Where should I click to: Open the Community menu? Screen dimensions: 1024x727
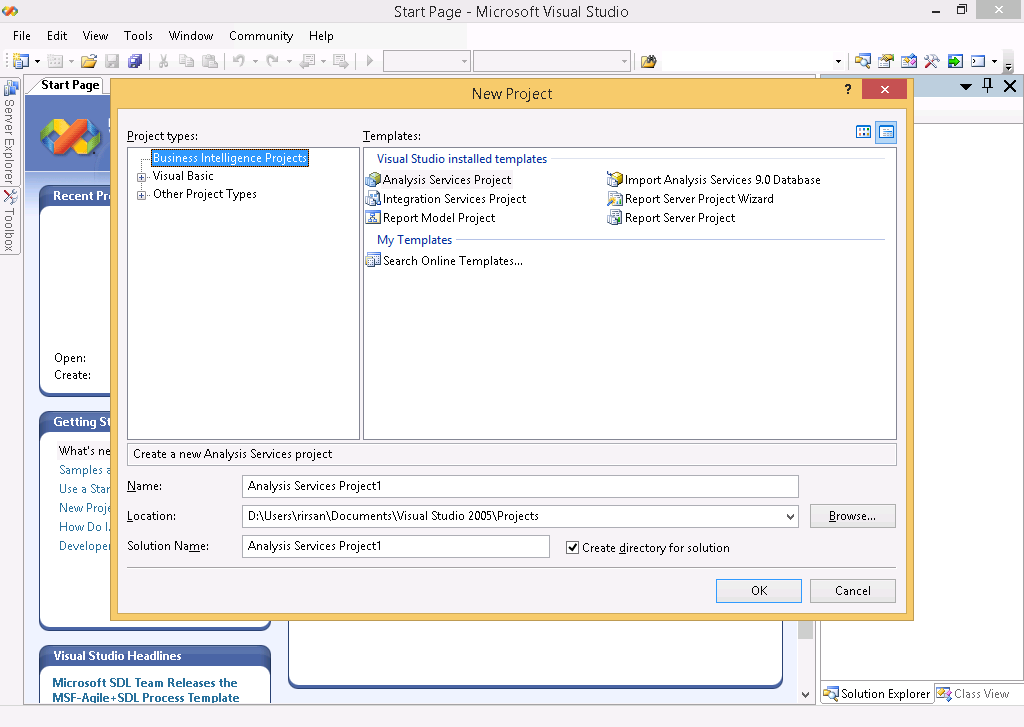[260, 35]
